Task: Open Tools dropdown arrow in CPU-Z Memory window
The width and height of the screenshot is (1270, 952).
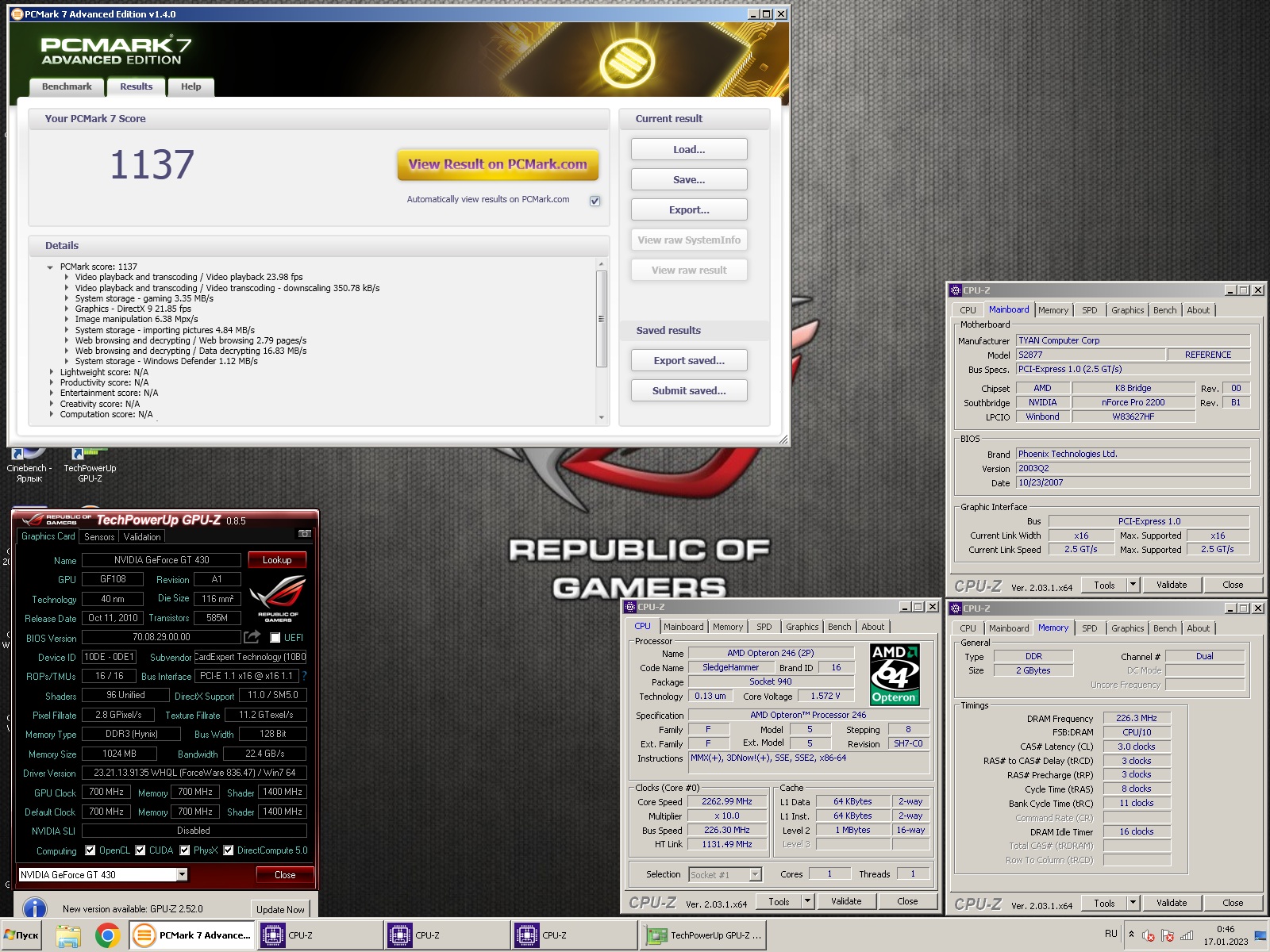Action: (1133, 903)
